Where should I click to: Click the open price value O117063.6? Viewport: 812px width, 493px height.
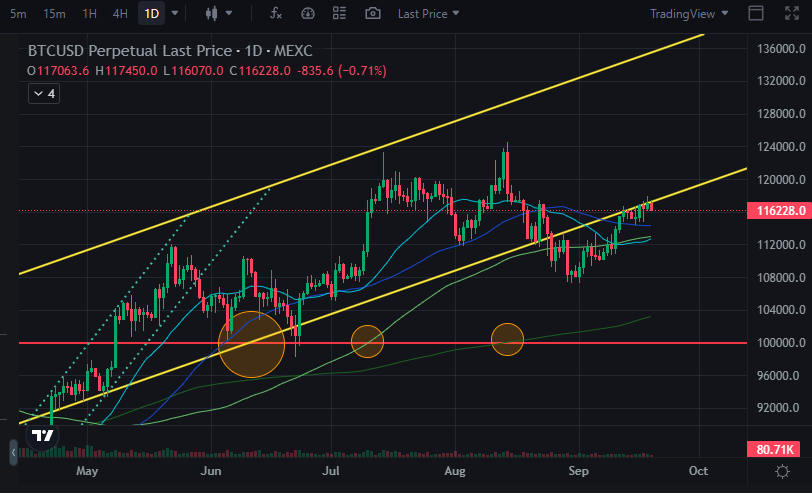58,71
